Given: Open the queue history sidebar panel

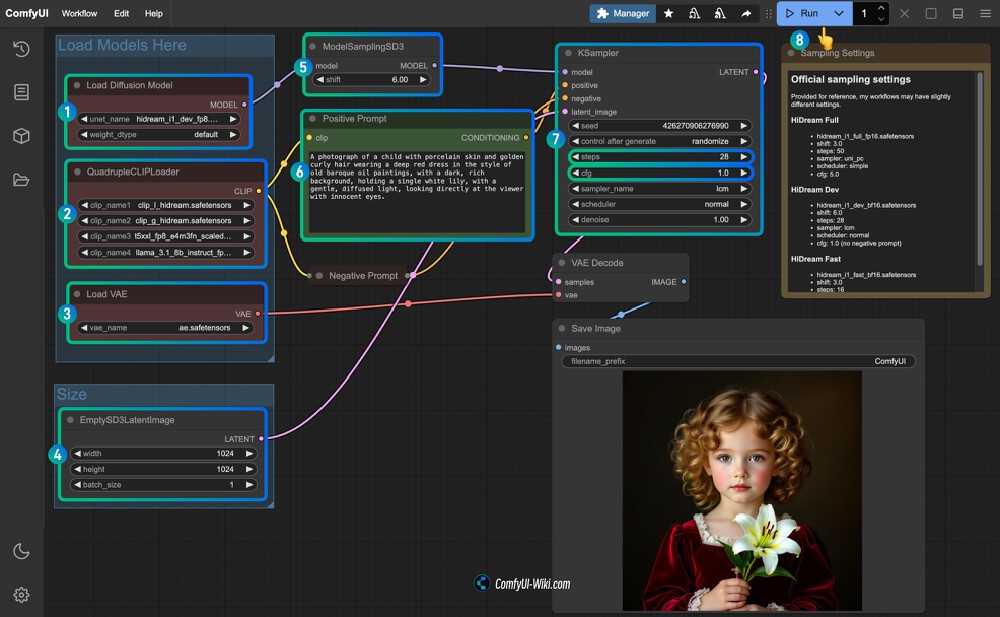Looking at the screenshot, I should (21, 49).
